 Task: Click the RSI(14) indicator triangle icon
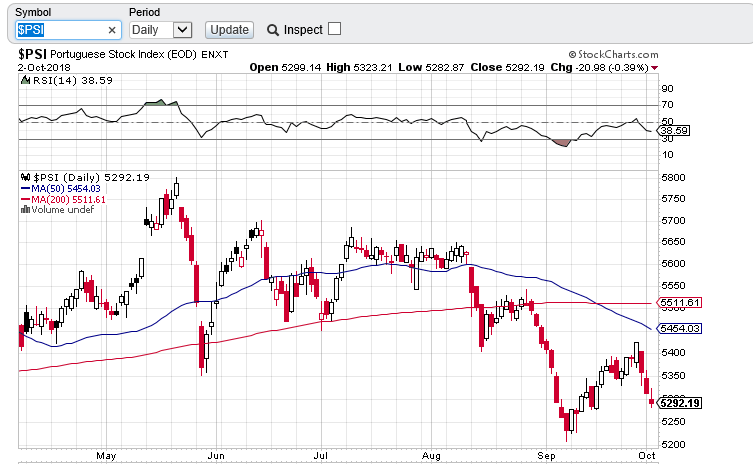(25, 80)
